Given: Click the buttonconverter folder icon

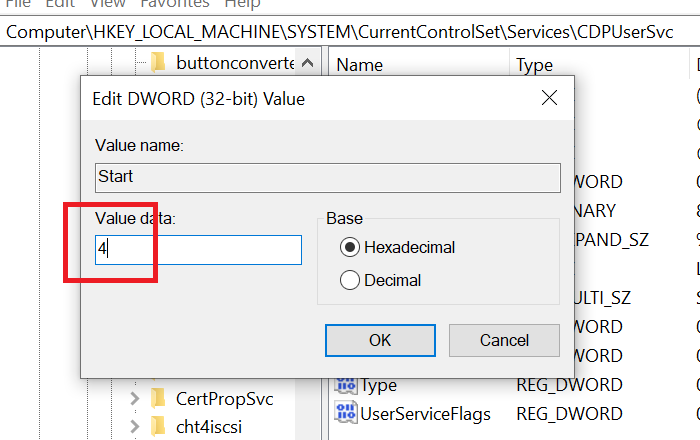Looking at the screenshot, I should pyautogui.click(x=157, y=64).
